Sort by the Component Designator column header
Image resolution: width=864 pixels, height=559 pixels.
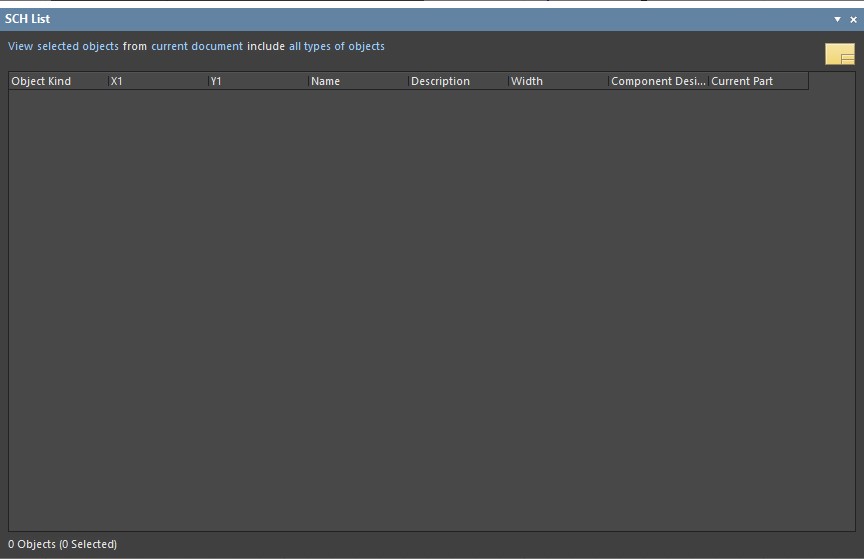point(658,81)
